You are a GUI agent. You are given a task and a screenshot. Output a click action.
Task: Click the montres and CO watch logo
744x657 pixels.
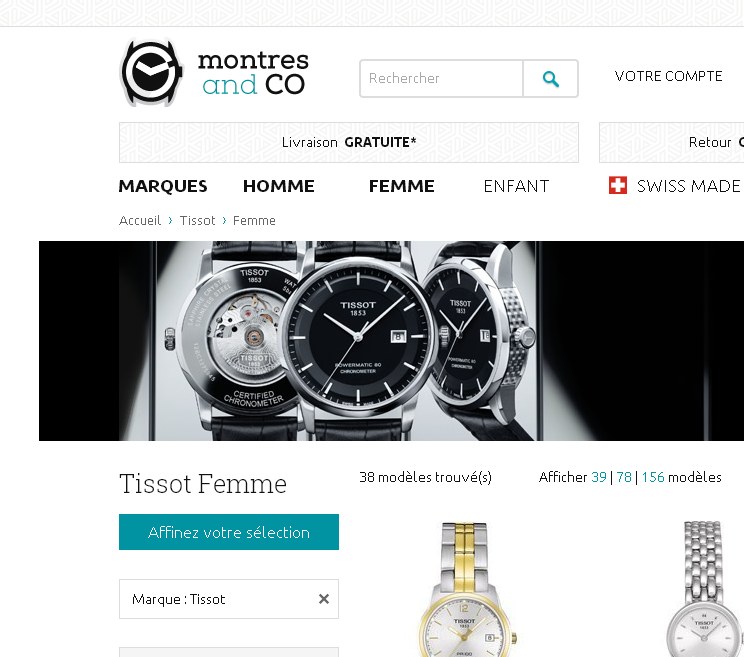pos(214,73)
